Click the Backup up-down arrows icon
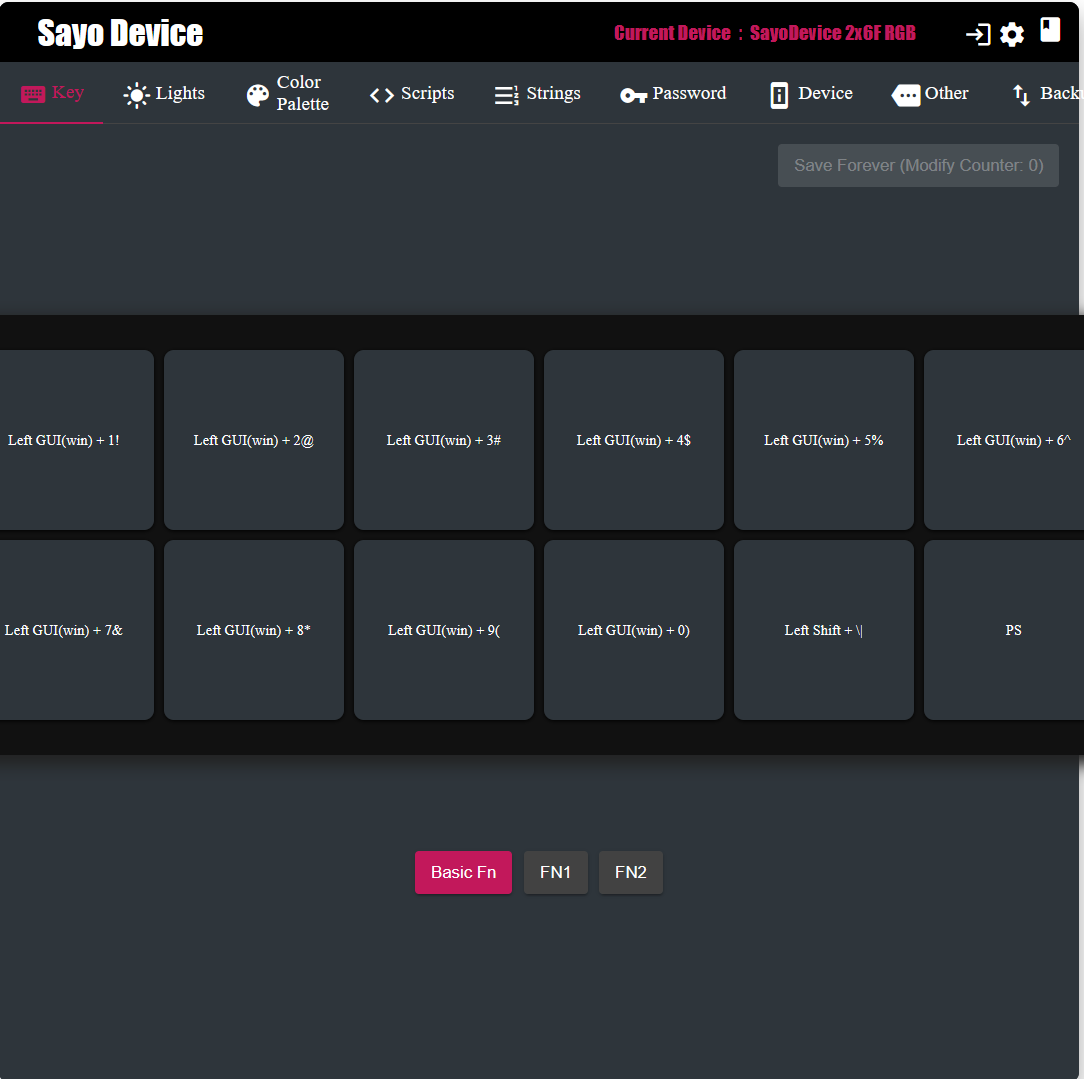1084x1079 pixels. pyautogui.click(x=1021, y=95)
